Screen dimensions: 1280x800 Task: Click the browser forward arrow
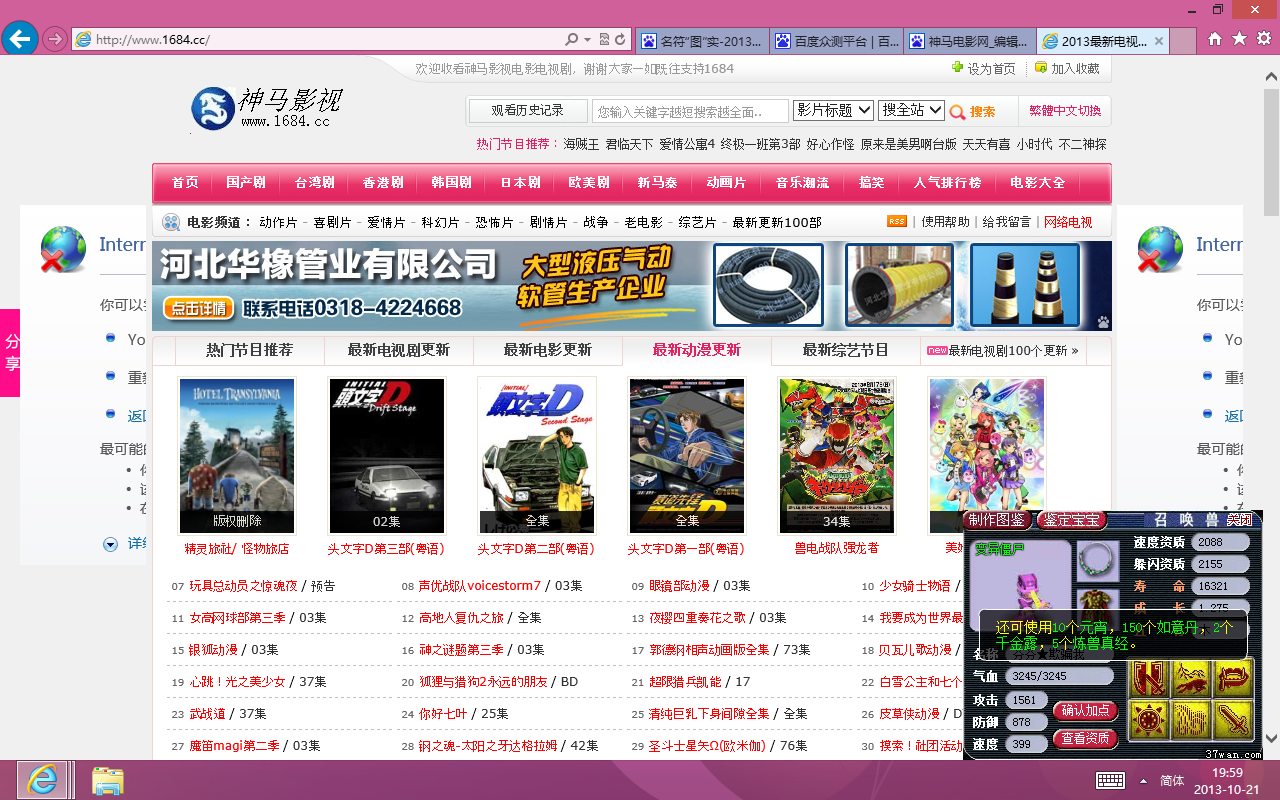click(x=55, y=40)
